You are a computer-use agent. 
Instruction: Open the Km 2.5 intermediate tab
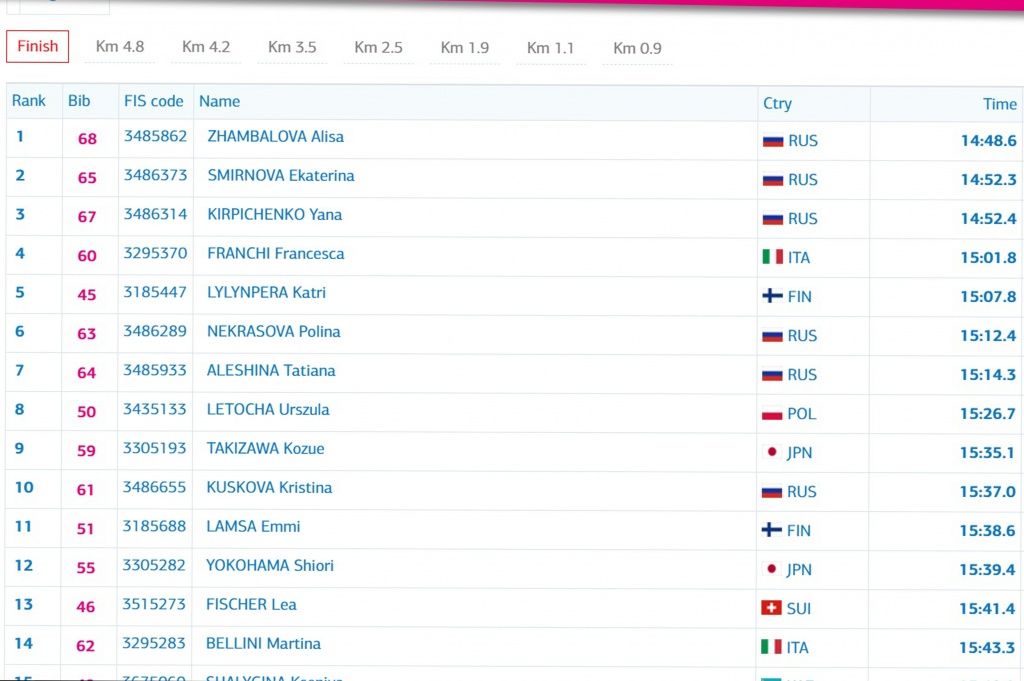pos(378,48)
